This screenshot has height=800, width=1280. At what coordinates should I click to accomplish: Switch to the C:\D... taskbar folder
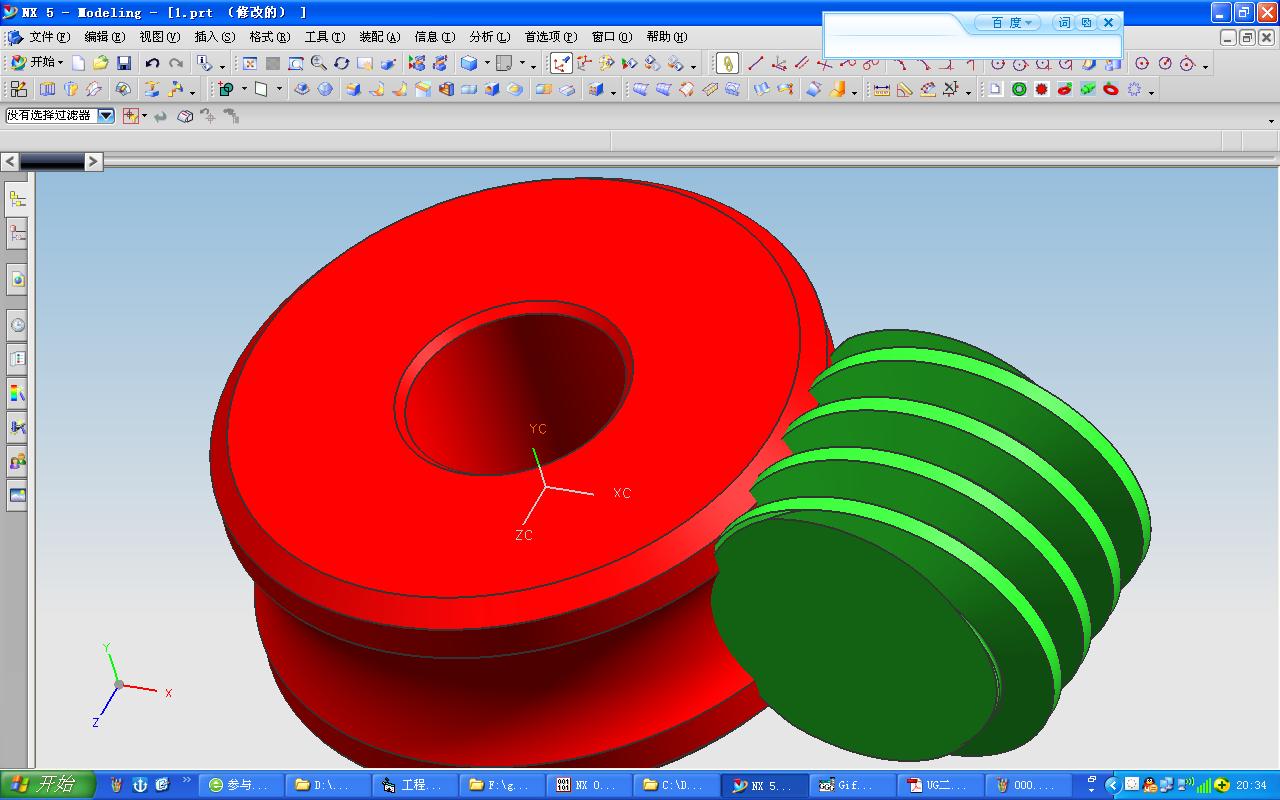(x=676, y=785)
